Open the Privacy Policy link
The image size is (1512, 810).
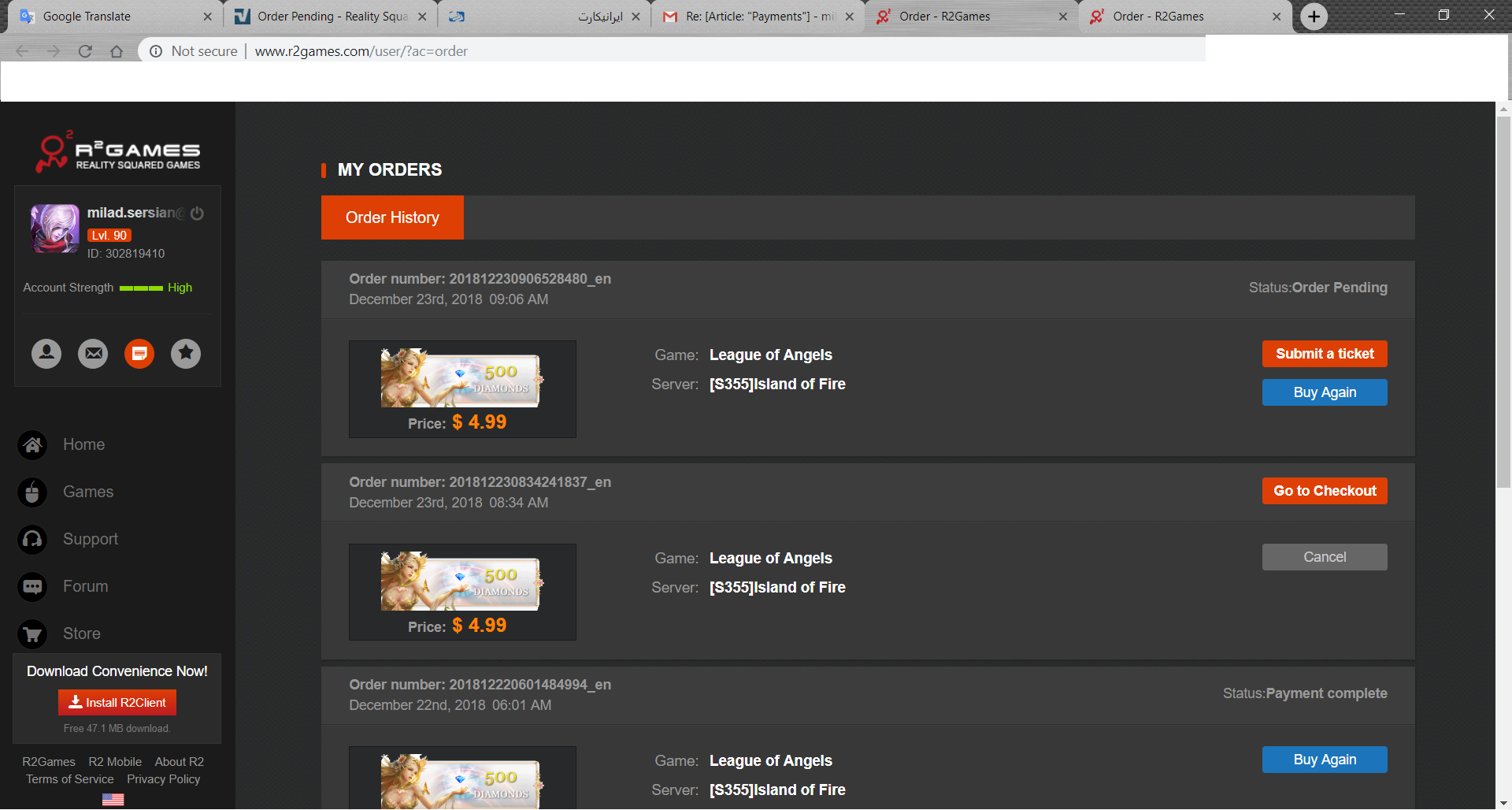164,779
